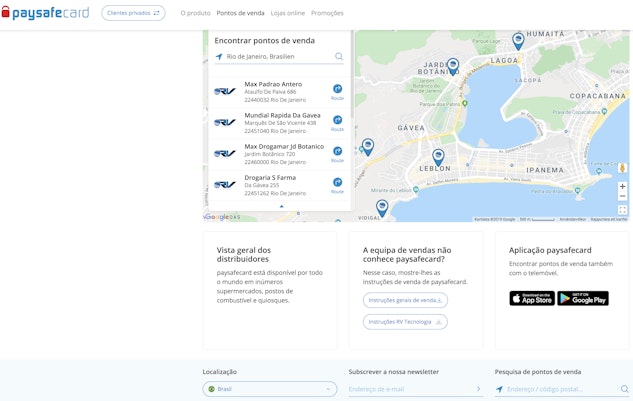Click the map pin near Vidigal
Screen dimensions: 633x401
click(x=382, y=208)
